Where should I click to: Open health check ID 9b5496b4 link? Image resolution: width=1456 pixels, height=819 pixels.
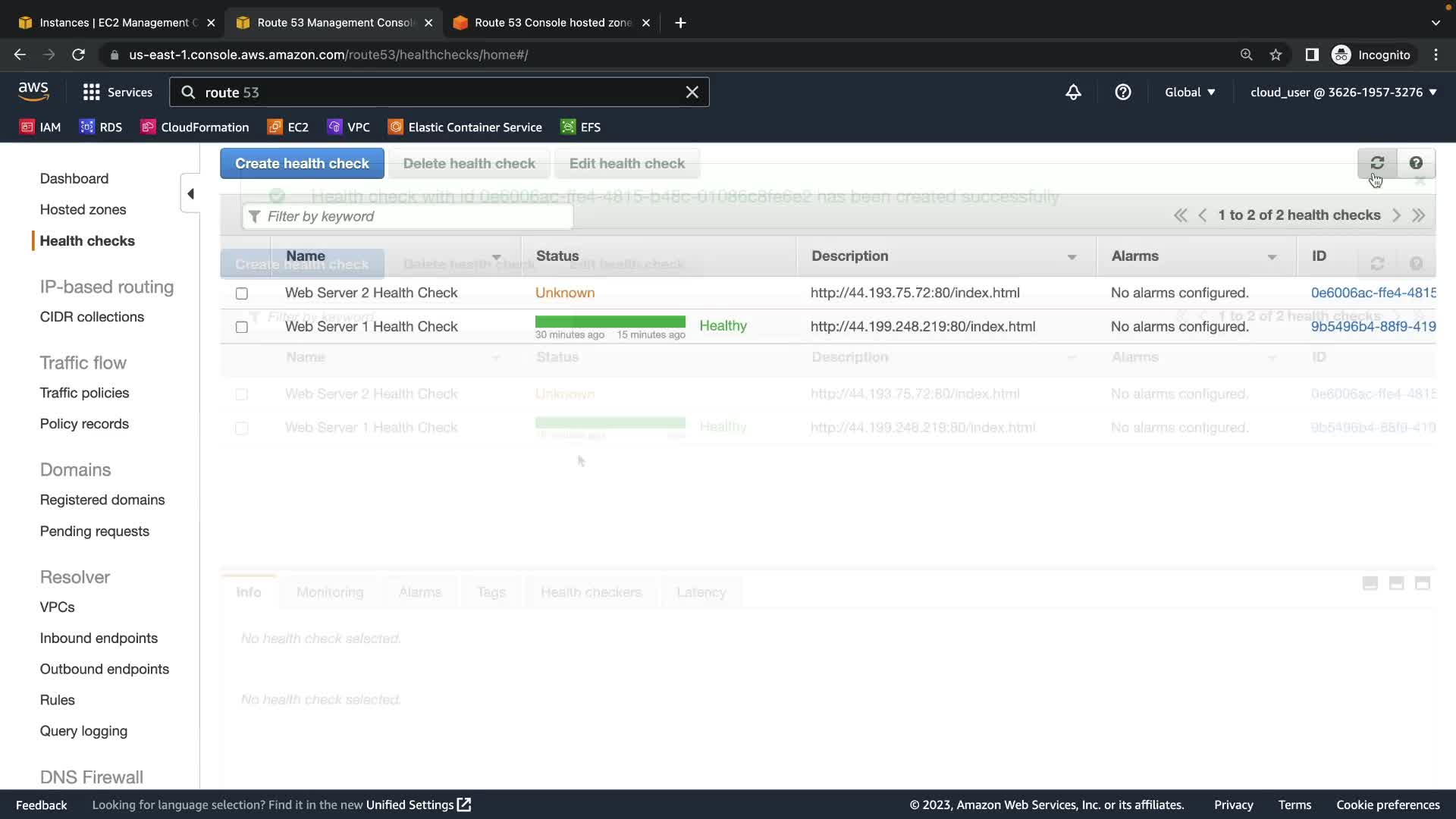1373,327
